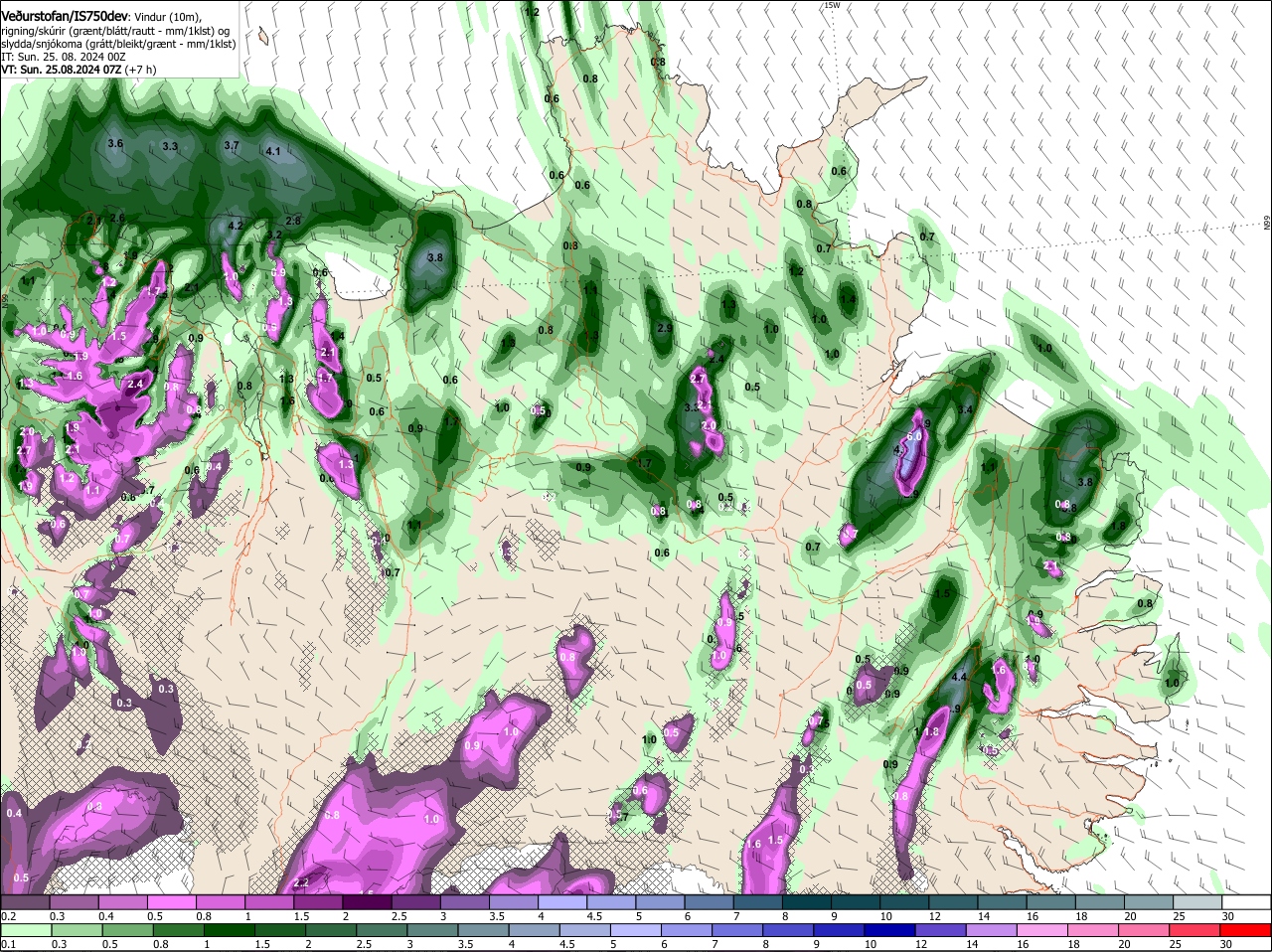Select the palest green bottom-row swatch between 0.1 and 0.3
This screenshot has width=1272, height=952.
pyautogui.click(x=25, y=931)
